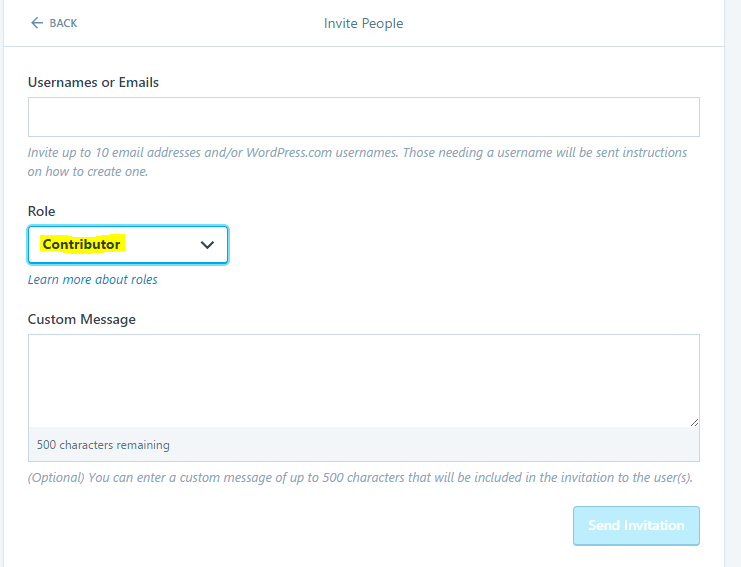Focus the Usernames or Emails field
The image size is (741, 567).
click(363, 117)
